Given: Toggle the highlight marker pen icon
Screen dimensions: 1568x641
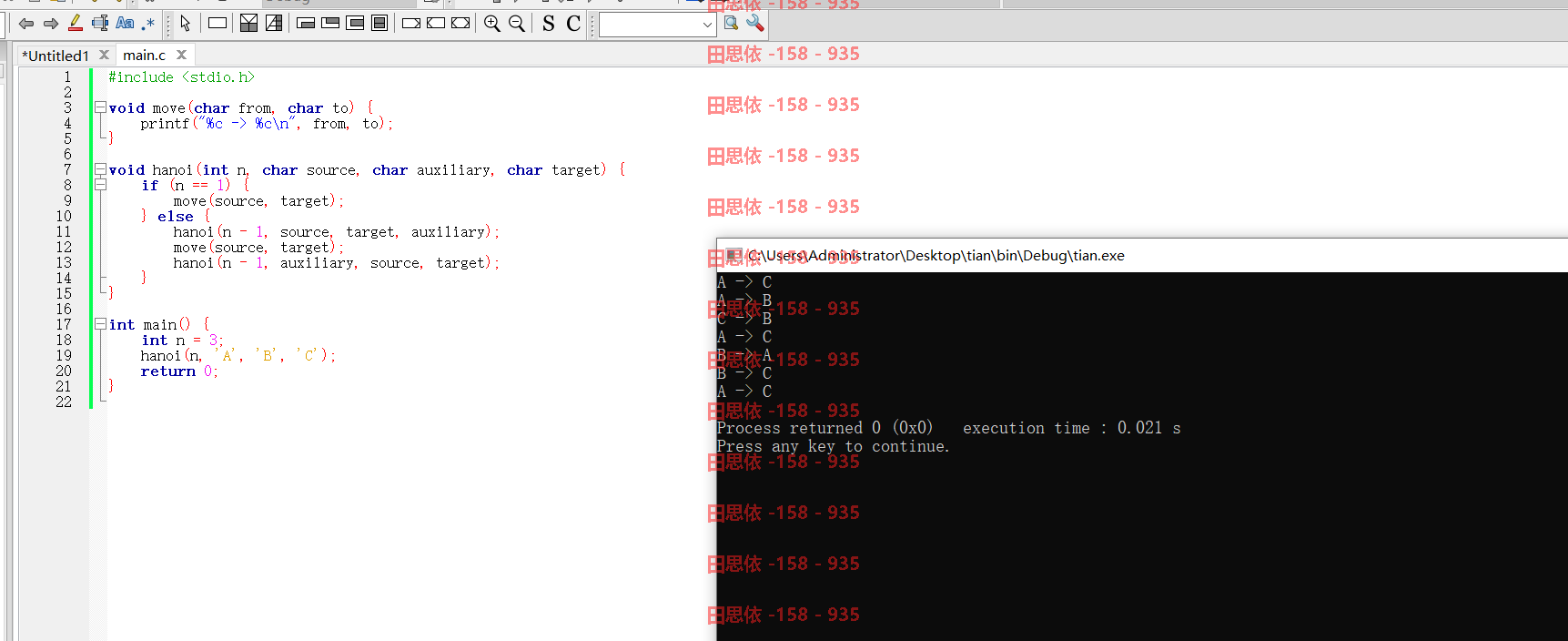Looking at the screenshot, I should (x=76, y=23).
